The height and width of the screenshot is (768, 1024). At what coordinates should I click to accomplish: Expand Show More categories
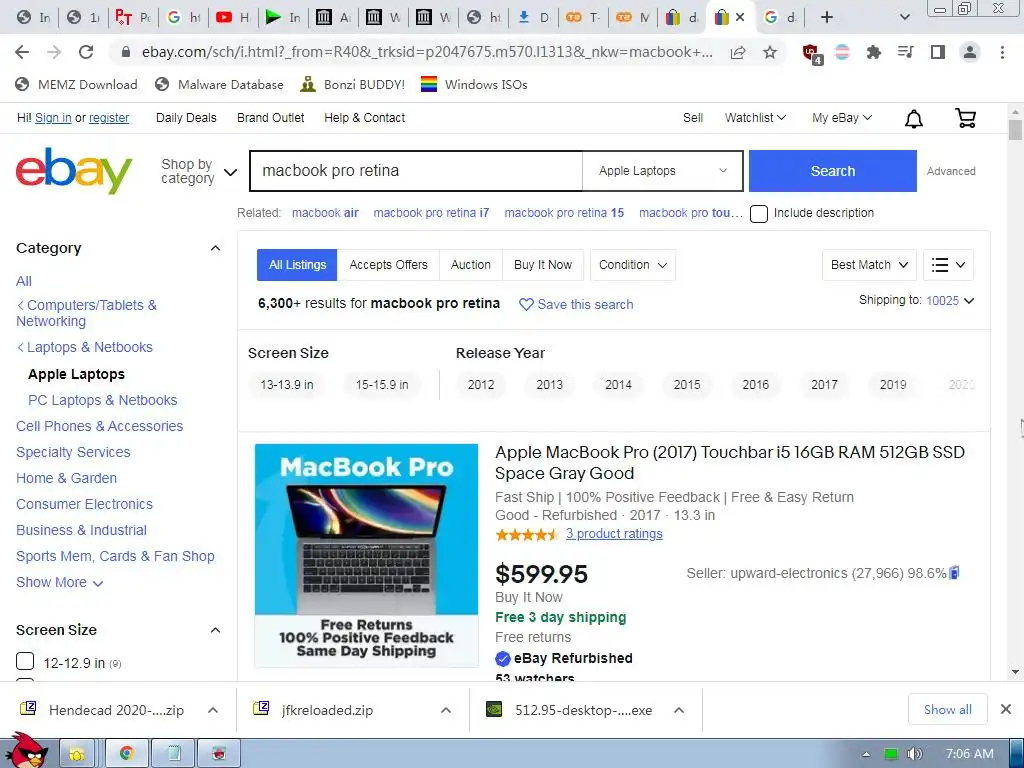(x=59, y=583)
